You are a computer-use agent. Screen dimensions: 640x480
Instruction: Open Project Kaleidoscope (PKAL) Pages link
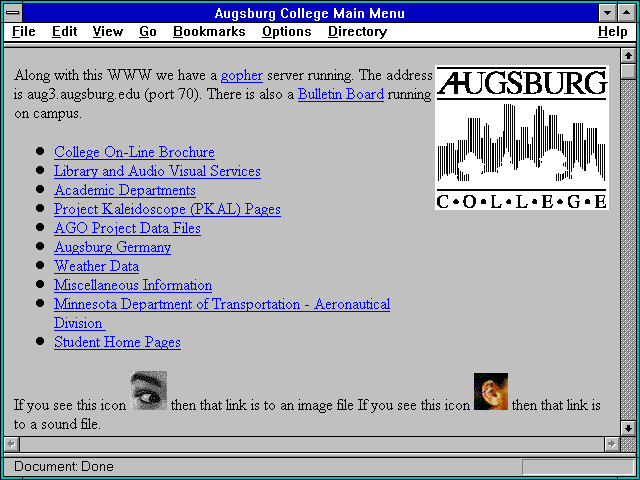coord(167,209)
